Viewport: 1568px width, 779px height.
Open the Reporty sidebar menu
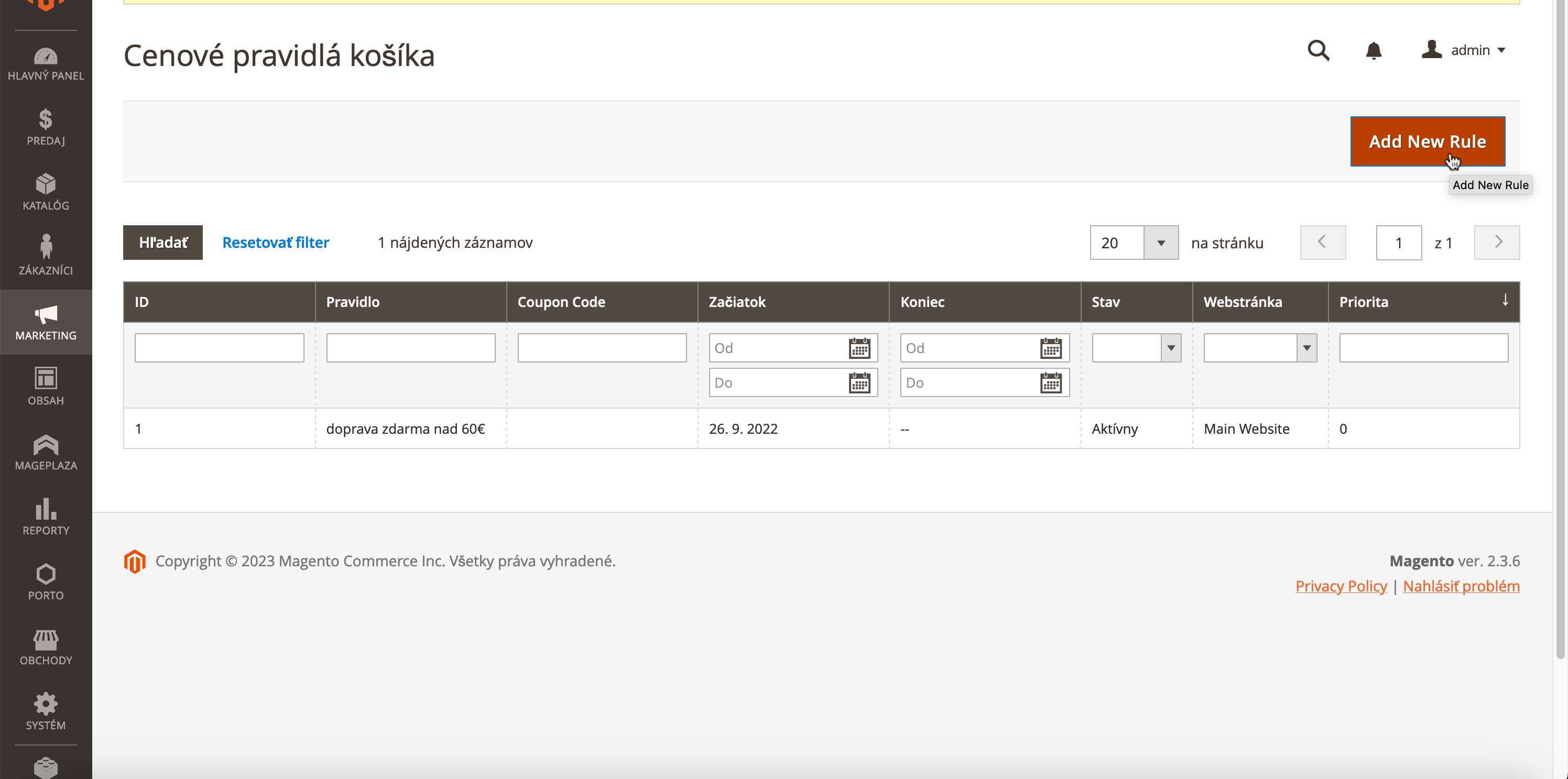pos(46,517)
